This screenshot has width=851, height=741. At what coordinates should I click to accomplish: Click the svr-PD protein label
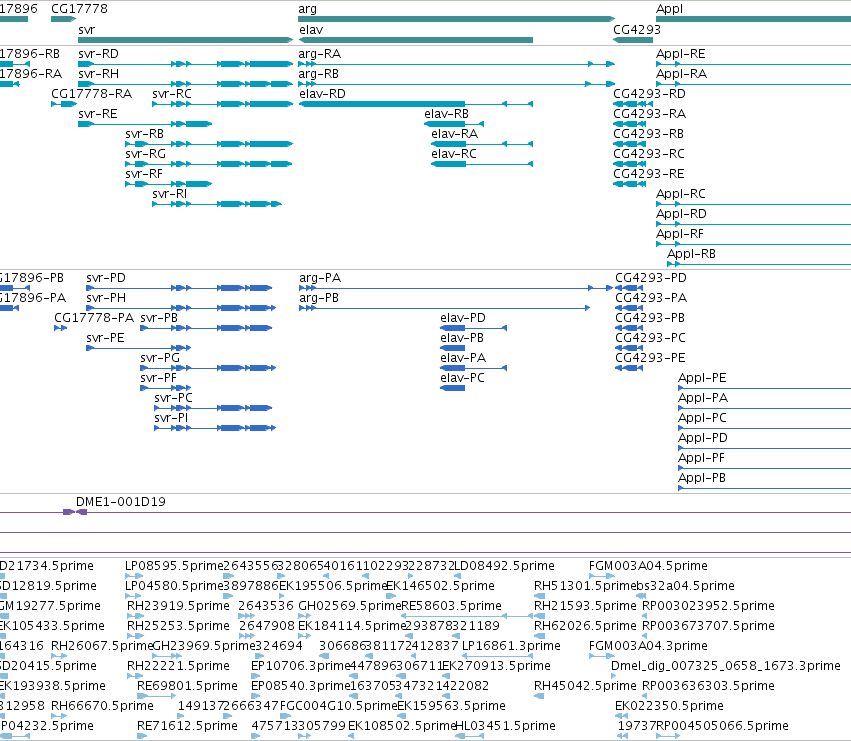point(106,278)
